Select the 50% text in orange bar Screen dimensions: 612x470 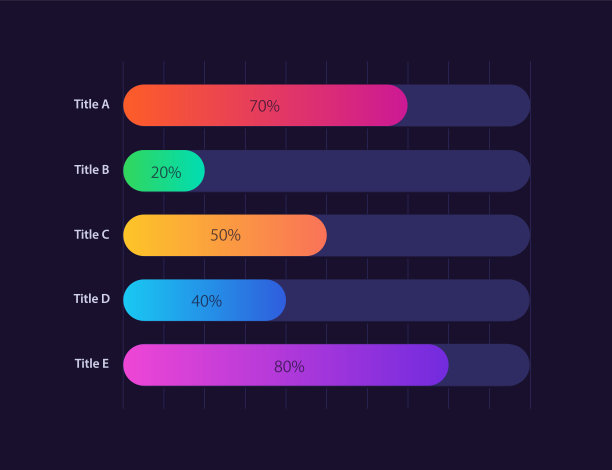click(225, 236)
